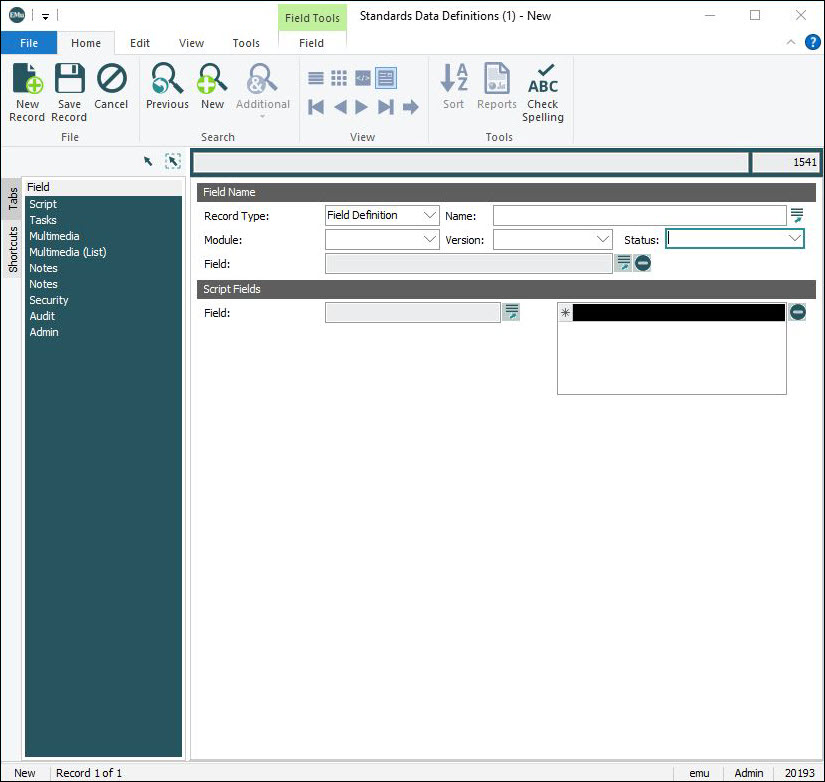This screenshot has width=825, height=782.
Task: Click into the Name text field
Action: [x=639, y=215]
